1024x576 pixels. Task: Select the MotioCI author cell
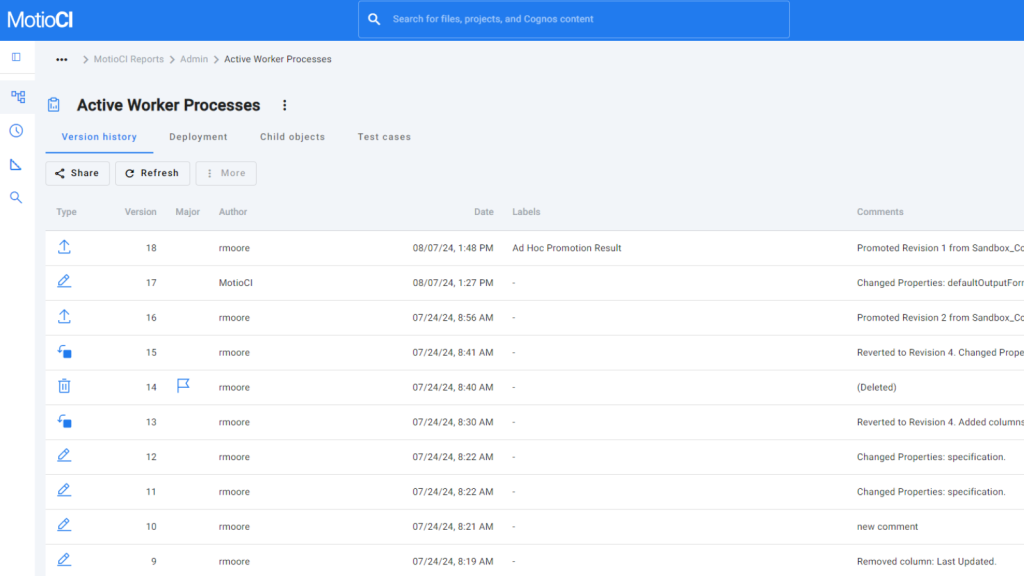(x=236, y=283)
